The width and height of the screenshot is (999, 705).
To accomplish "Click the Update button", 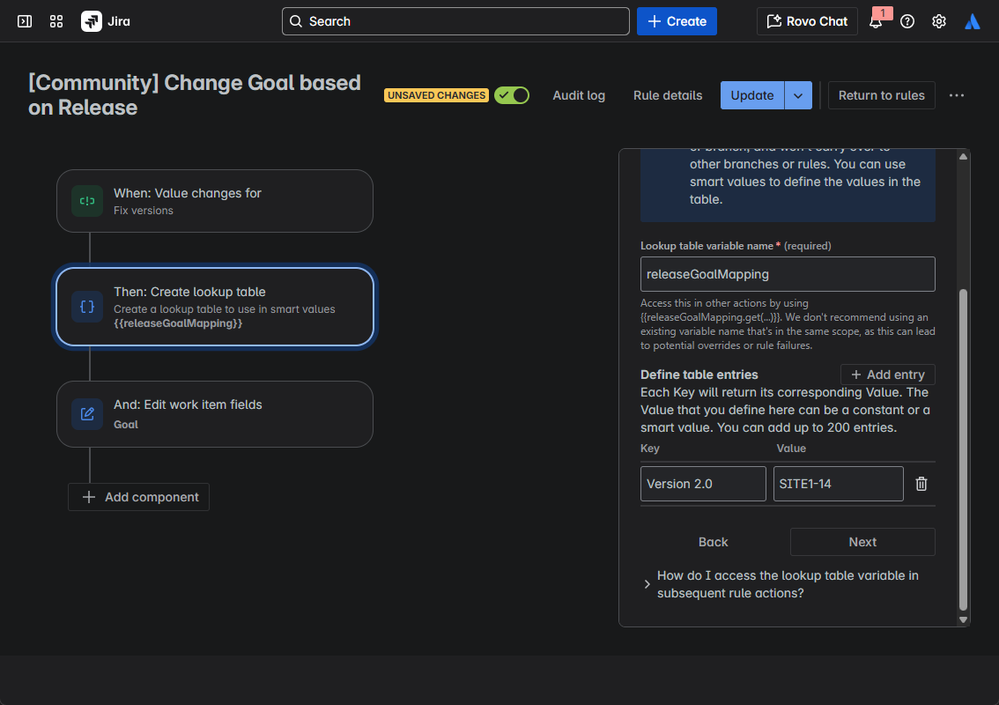I will [x=752, y=95].
